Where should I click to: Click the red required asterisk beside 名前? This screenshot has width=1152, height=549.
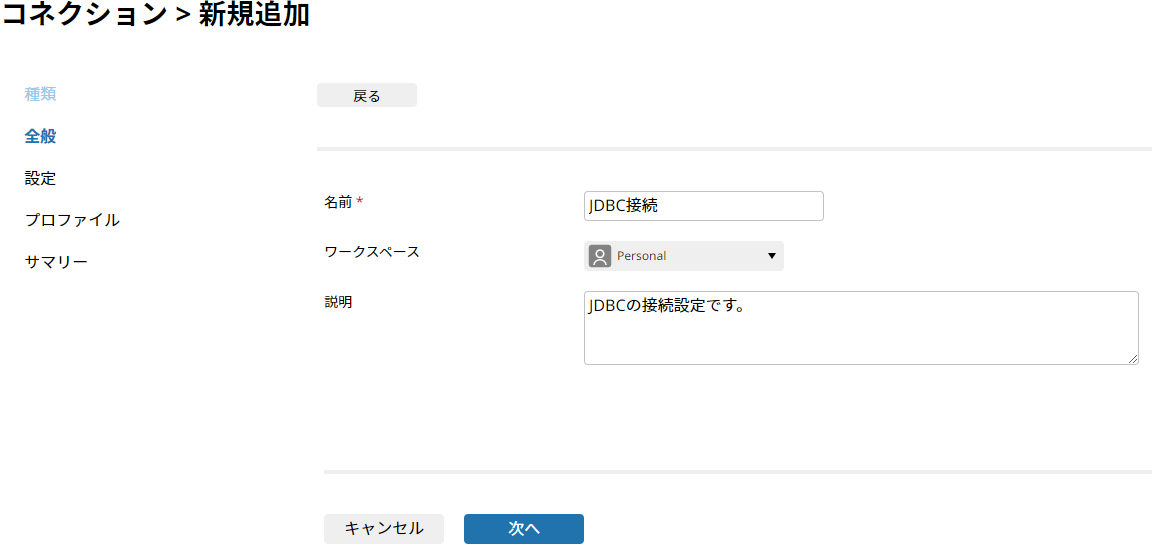[360, 201]
